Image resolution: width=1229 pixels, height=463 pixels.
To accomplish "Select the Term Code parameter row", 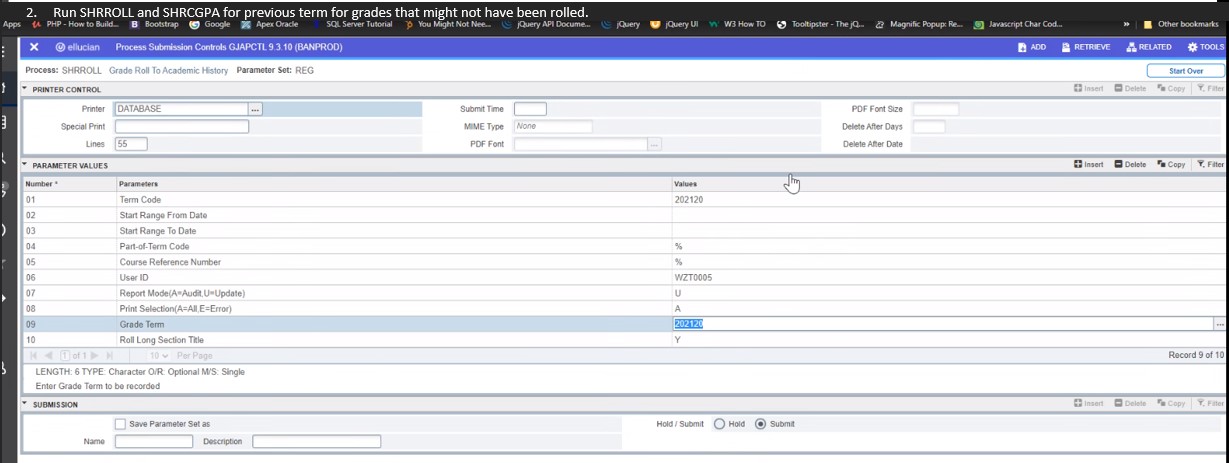I will 140,200.
